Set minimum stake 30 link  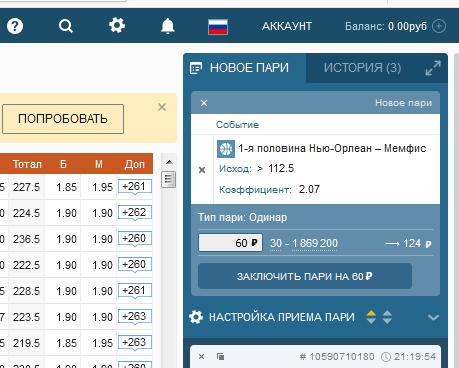276,243
